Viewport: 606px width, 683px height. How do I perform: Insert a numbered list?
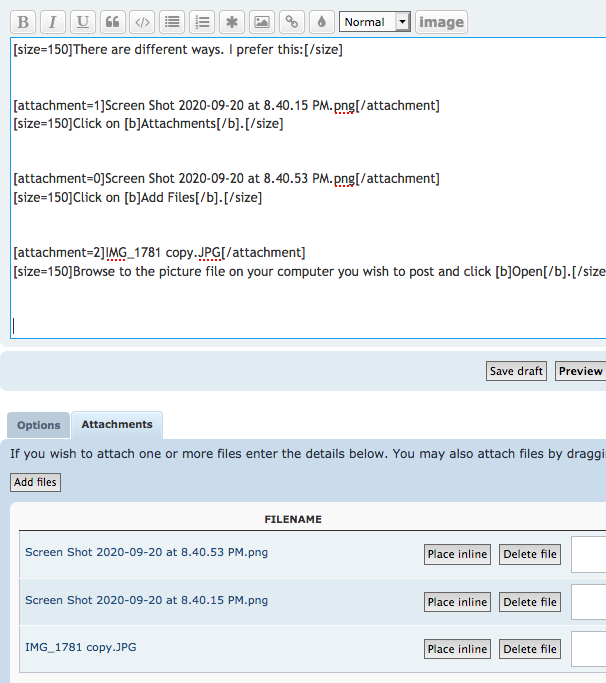[203, 21]
